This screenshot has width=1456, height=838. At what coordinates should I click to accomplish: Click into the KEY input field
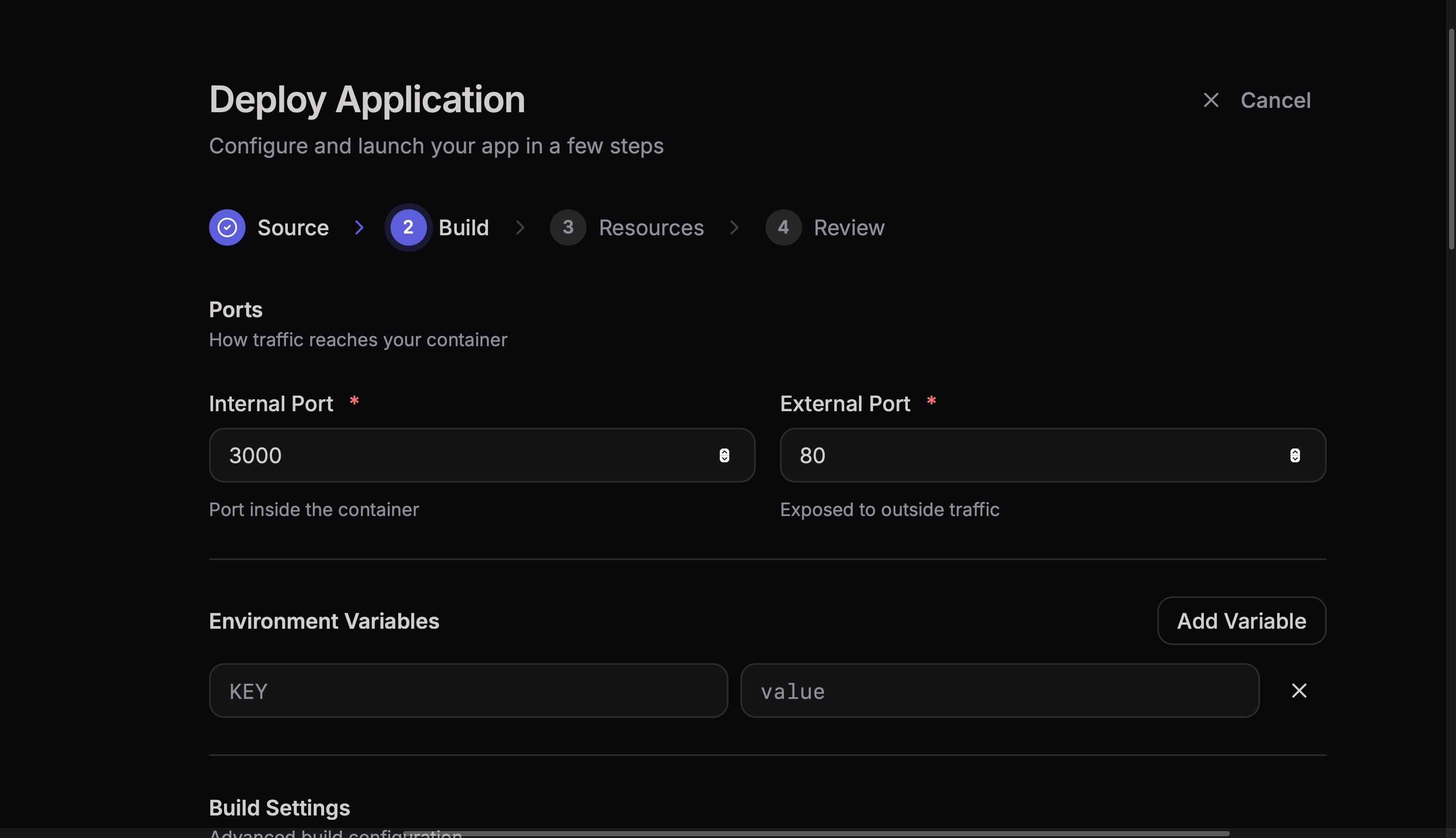coord(467,691)
